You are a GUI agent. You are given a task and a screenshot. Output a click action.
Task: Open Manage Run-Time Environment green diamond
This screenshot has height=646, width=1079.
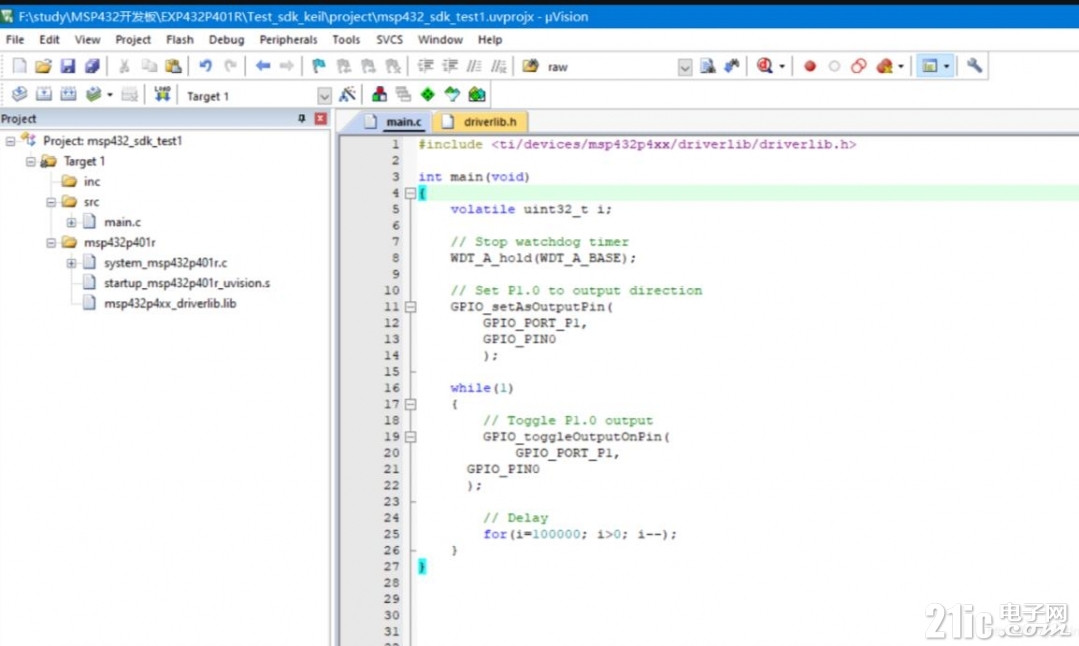pyautogui.click(x=427, y=94)
